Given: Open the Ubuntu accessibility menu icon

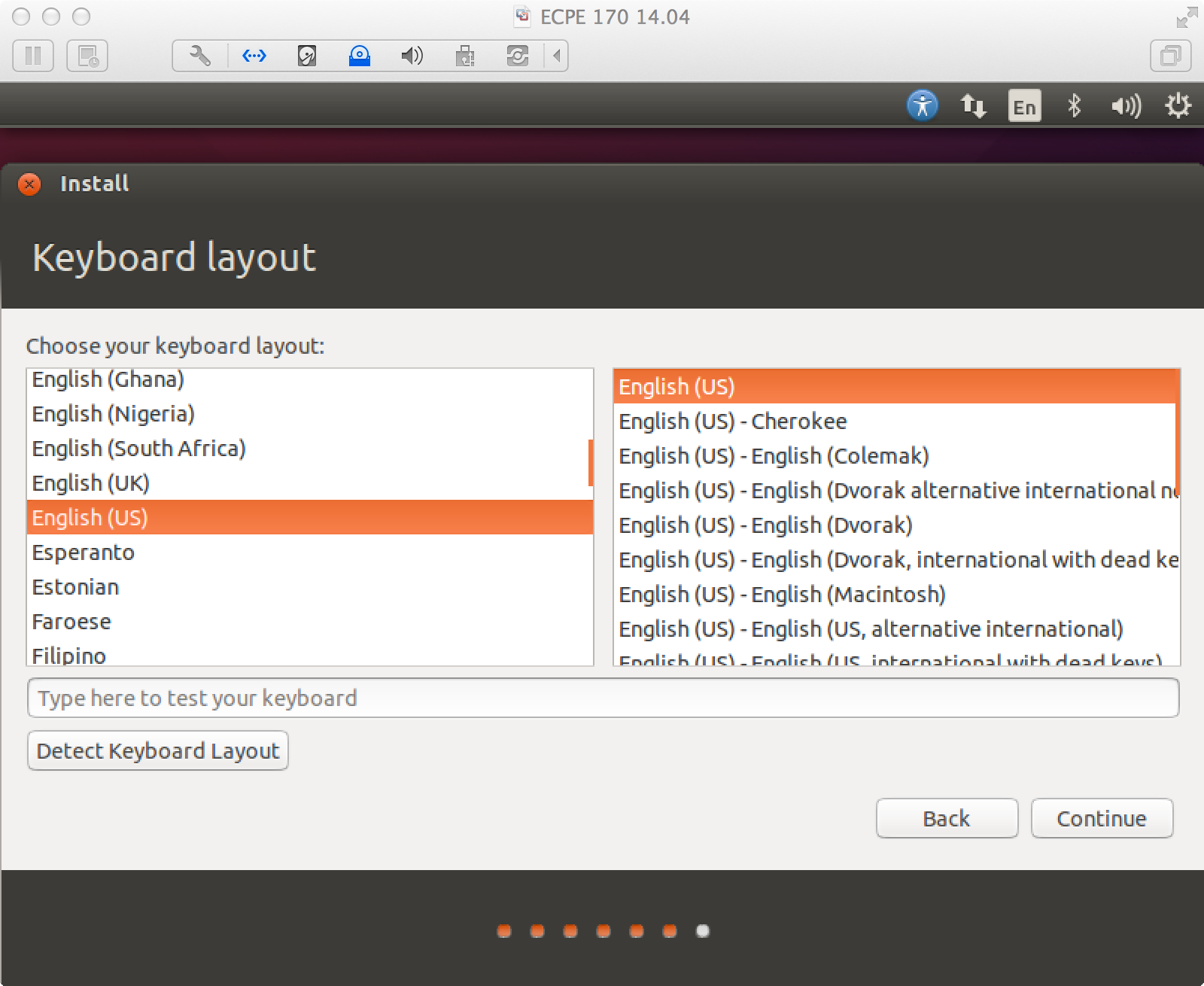Looking at the screenshot, I should click(x=923, y=106).
